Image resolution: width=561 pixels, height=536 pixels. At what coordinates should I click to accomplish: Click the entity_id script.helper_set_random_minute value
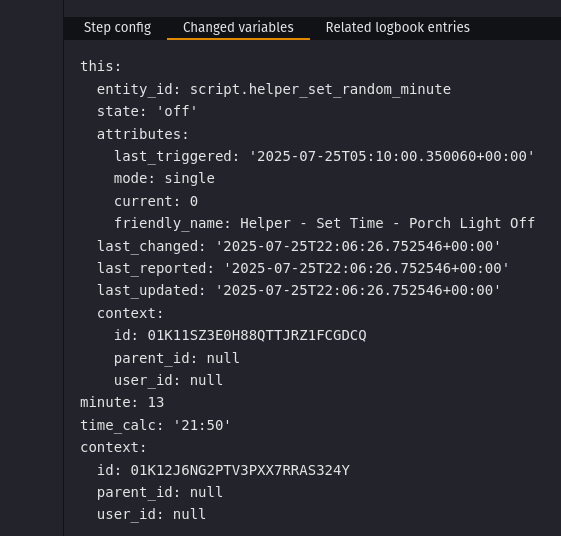click(x=320, y=89)
